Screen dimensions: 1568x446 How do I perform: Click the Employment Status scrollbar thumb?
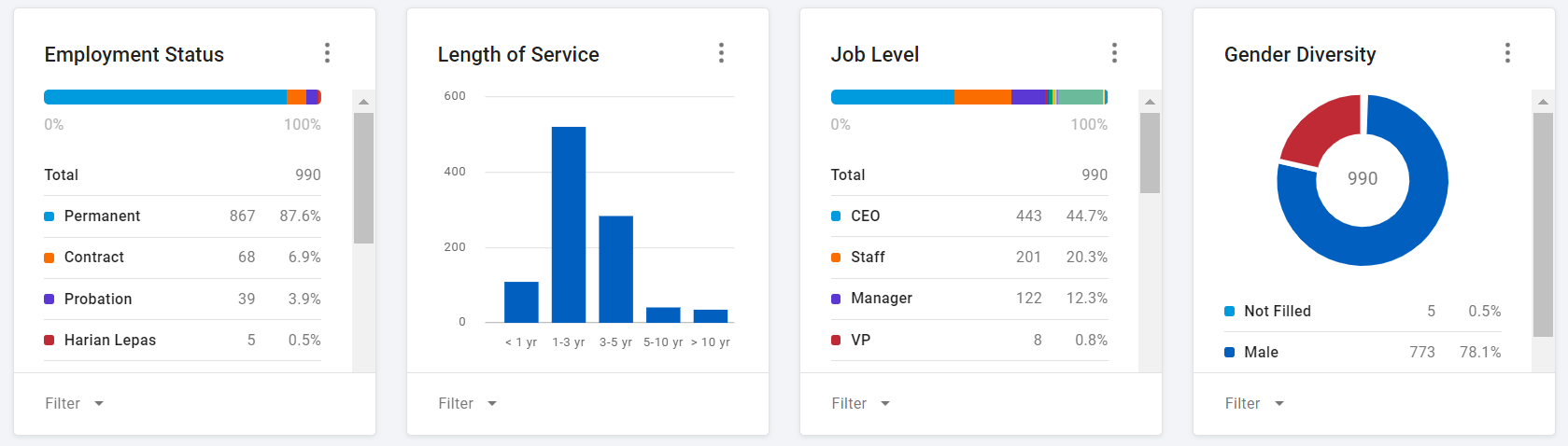363,177
